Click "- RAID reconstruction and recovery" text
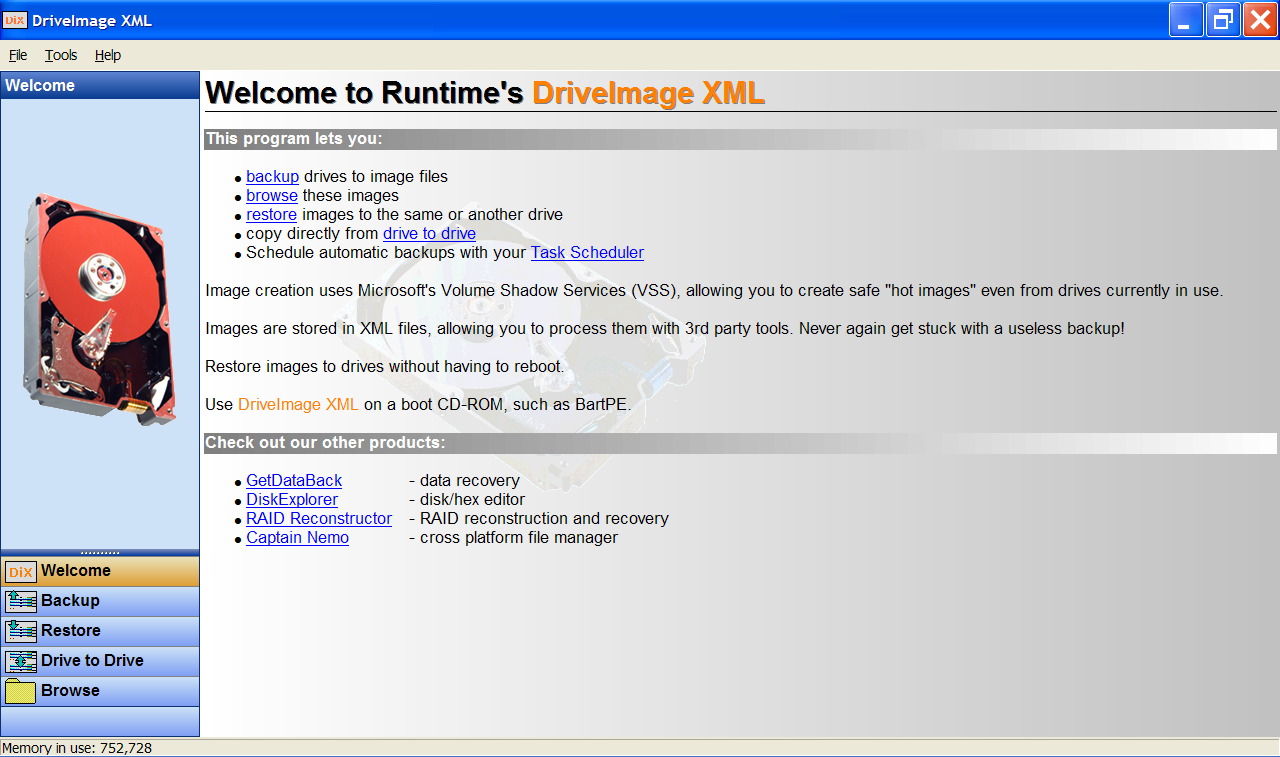Screen dimensions: 1280x757 pos(538,519)
